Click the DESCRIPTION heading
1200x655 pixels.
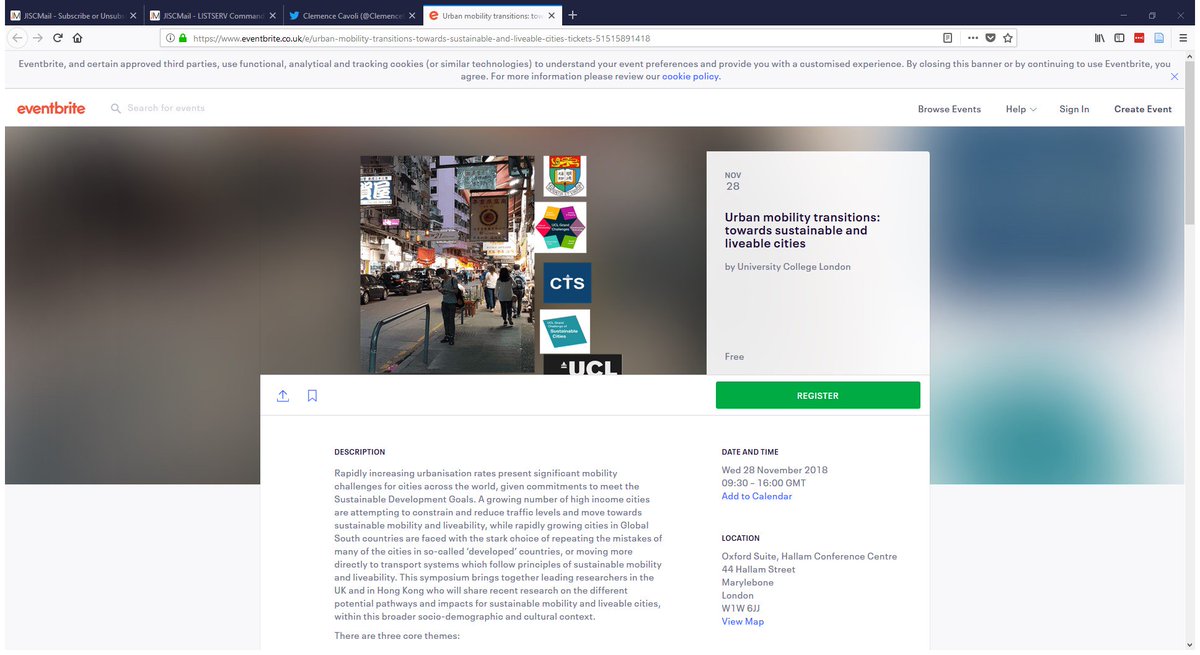point(360,452)
